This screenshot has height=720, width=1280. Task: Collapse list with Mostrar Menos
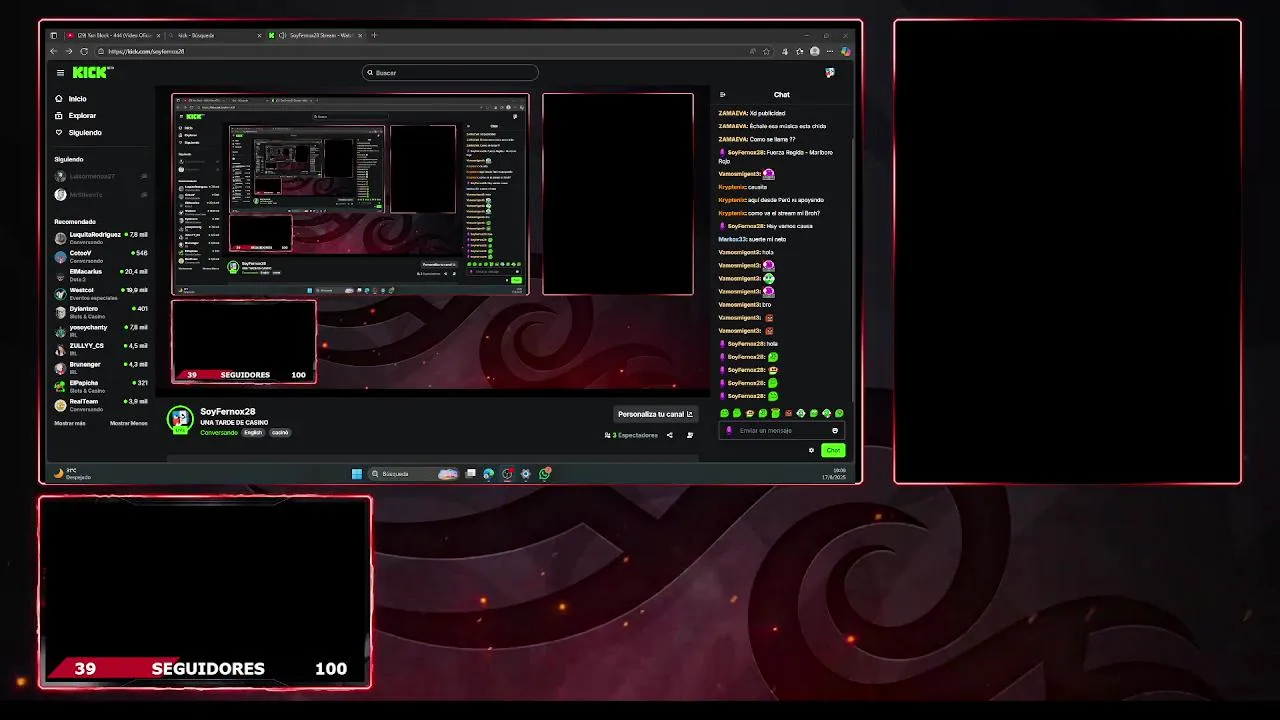pos(128,423)
